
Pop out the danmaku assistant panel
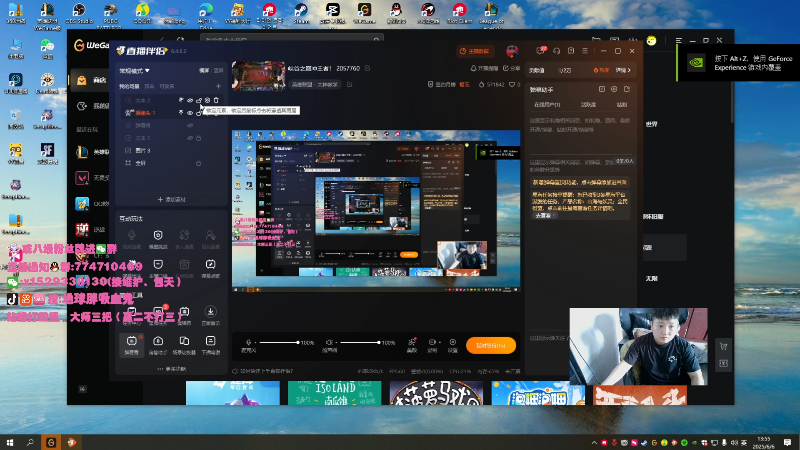click(x=627, y=89)
